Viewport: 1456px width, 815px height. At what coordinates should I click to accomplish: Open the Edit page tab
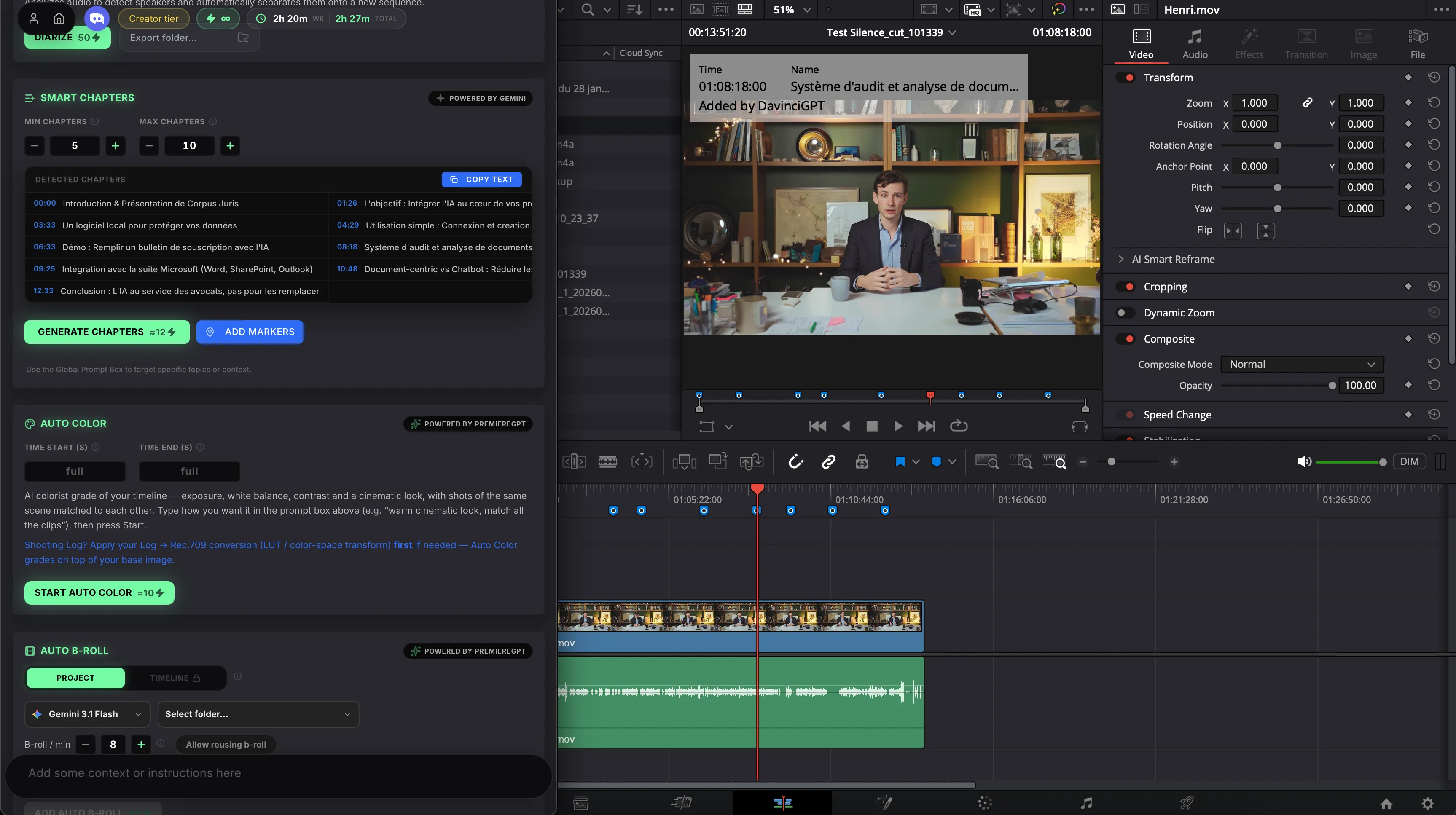[x=782, y=803]
